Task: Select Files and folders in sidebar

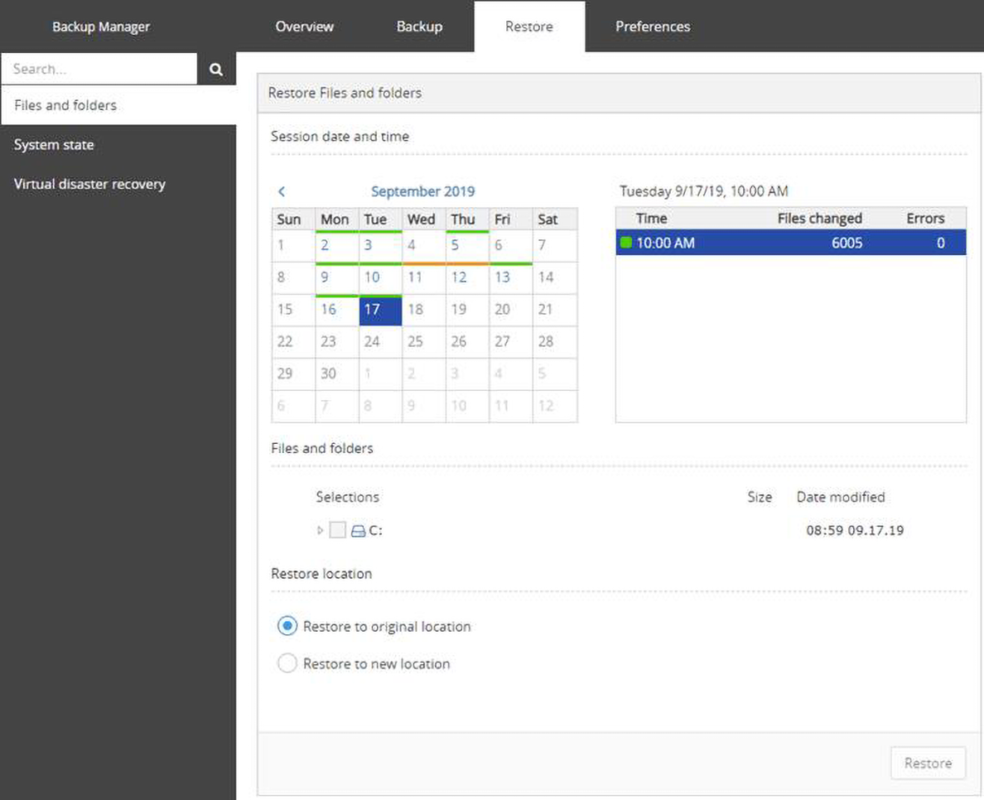Action: (x=65, y=105)
